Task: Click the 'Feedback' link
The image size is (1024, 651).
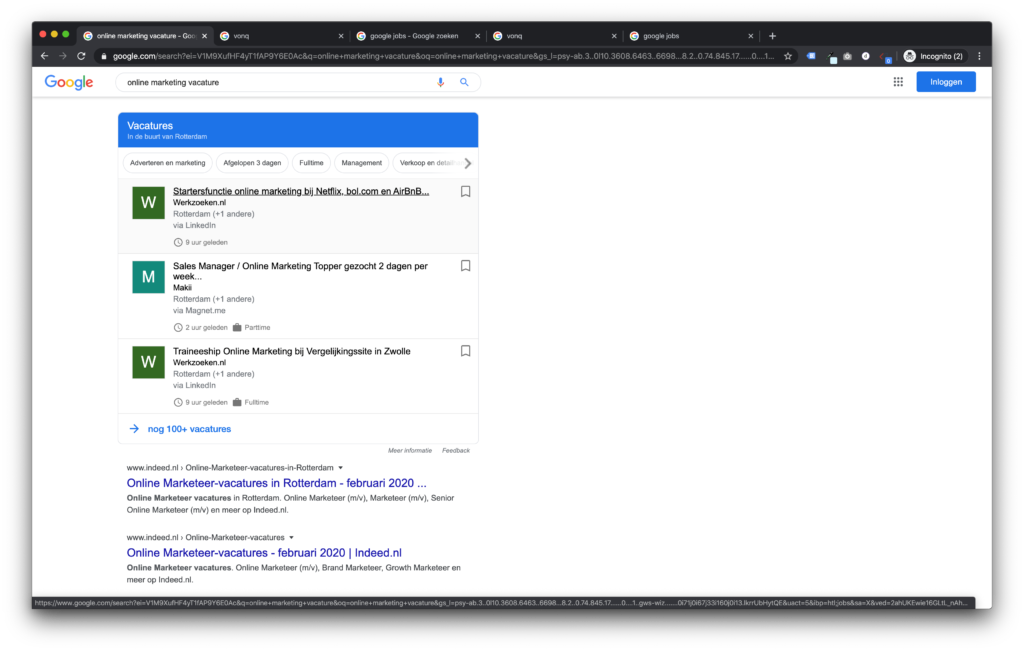Action: point(456,451)
